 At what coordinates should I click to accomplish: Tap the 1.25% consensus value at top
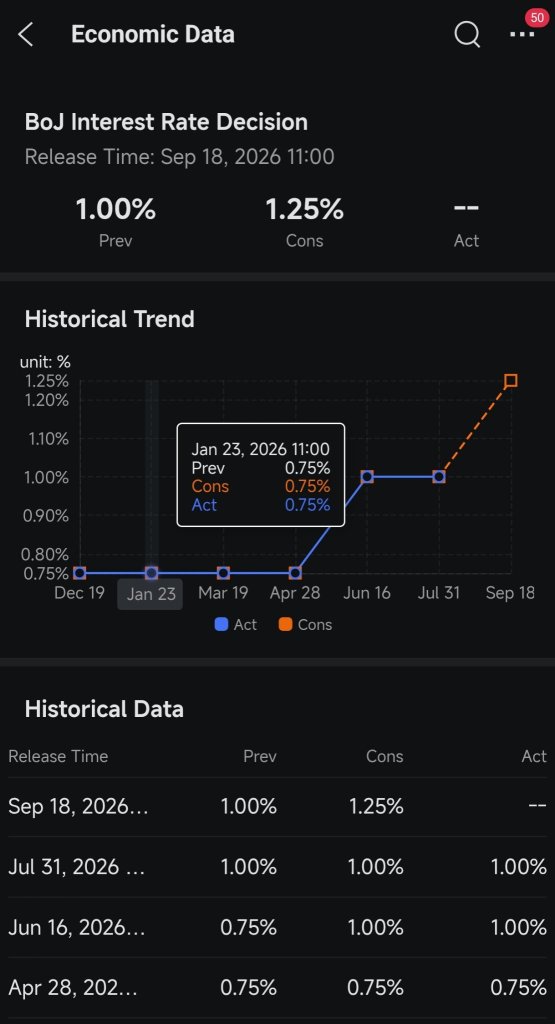tap(304, 210)
